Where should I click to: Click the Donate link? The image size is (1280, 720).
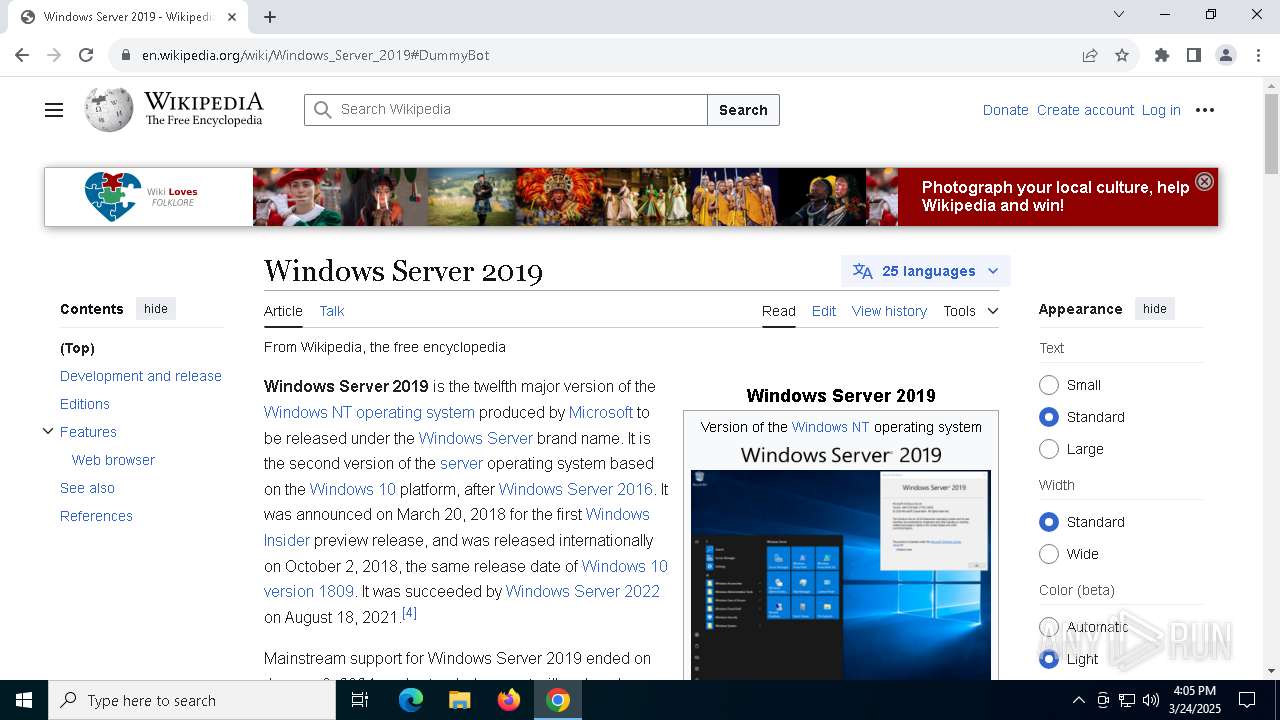pyautogui.click(x=1006, y=110)
